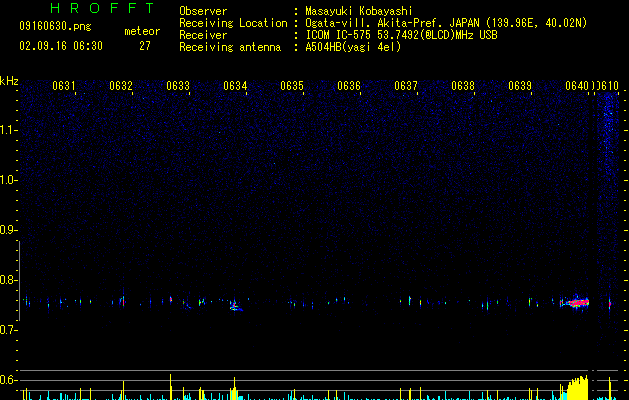Click the 1.0 kHz axis label
629x400 pixels.
(8, 180)
